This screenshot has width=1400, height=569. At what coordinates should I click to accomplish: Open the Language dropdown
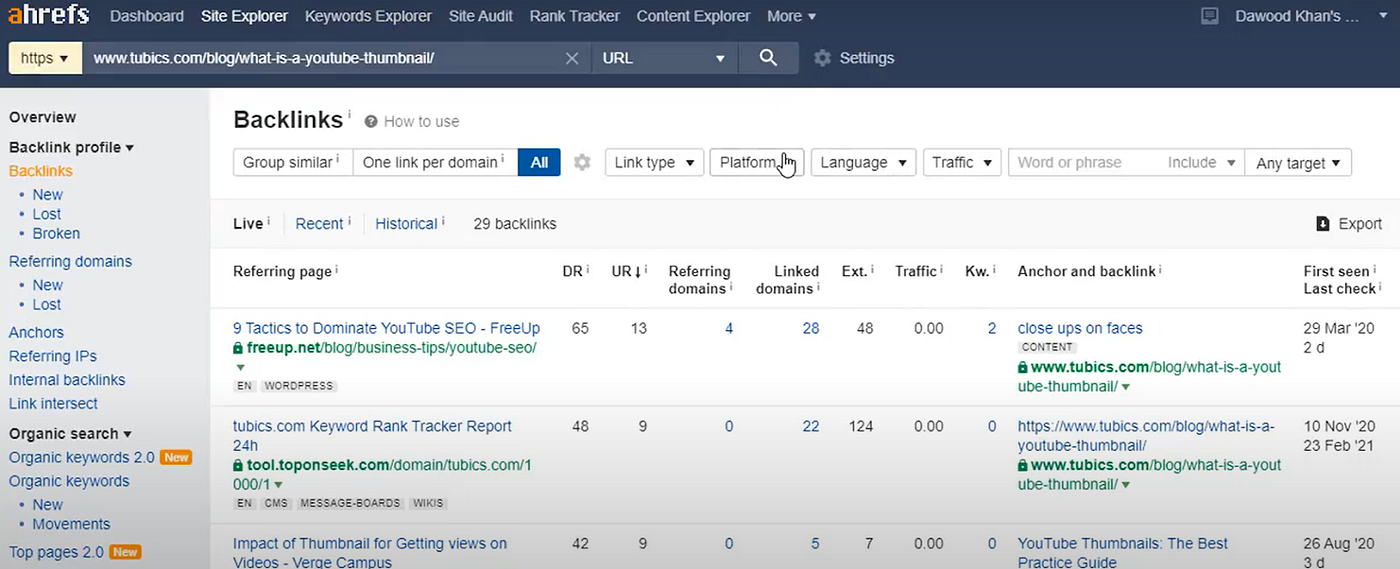coord(863,162)
